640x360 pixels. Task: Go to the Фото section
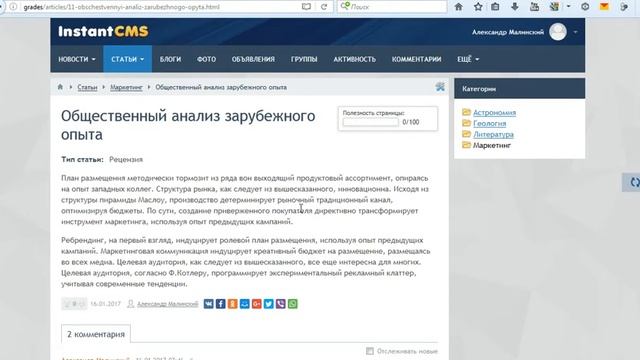(207, 59)
